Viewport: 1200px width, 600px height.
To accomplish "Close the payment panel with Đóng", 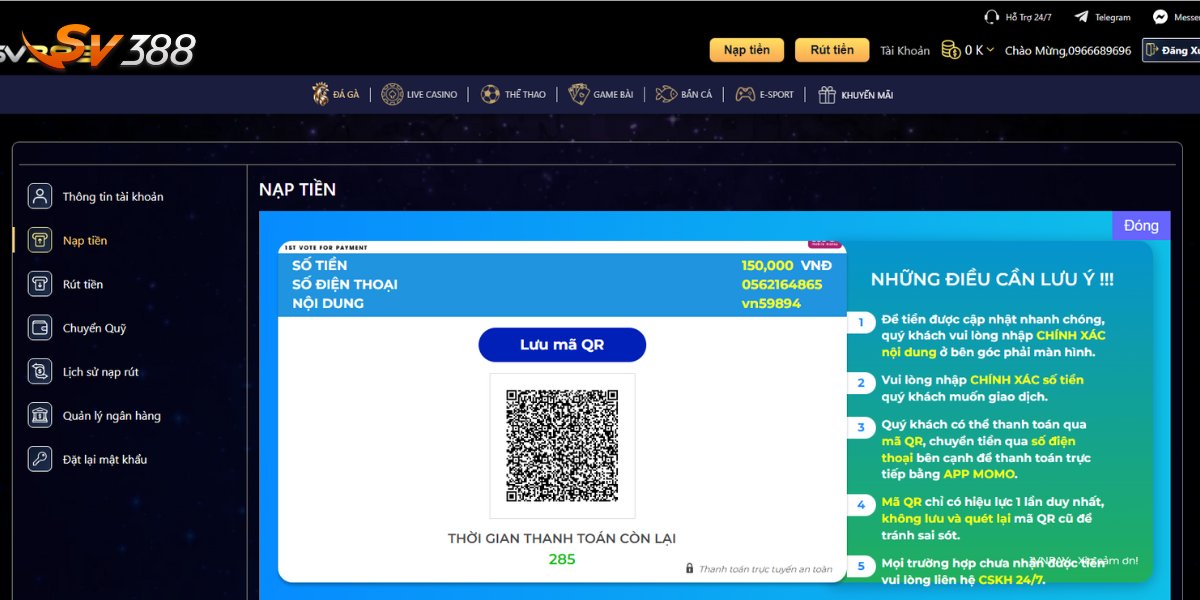I will click(1141, 225).
